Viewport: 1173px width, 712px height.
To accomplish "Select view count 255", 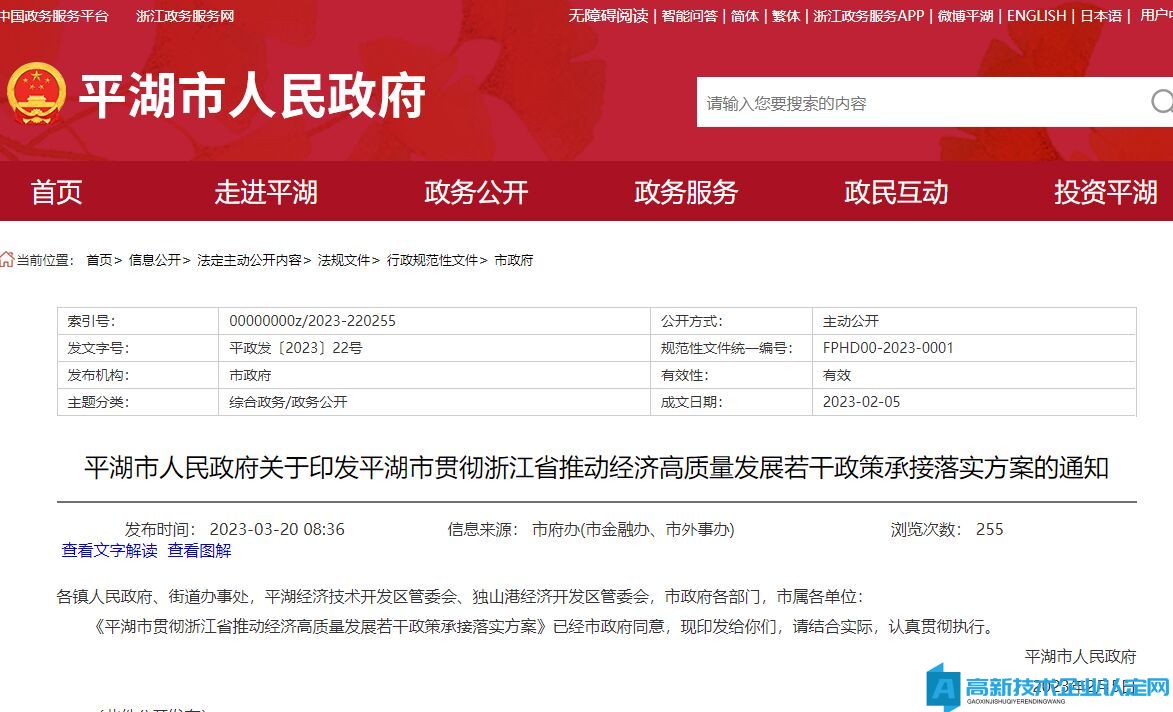I will (990, 530).
